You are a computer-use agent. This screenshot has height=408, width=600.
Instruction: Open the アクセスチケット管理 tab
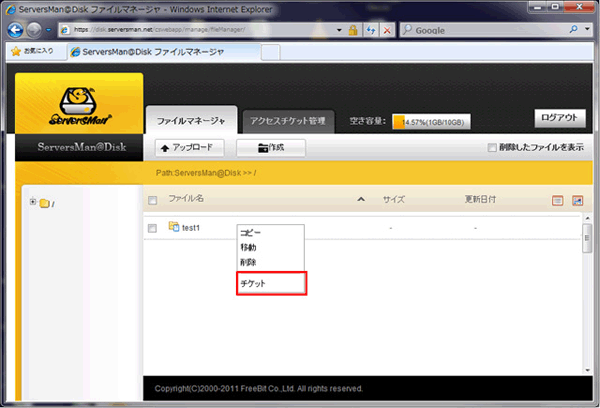click(286, 121)
